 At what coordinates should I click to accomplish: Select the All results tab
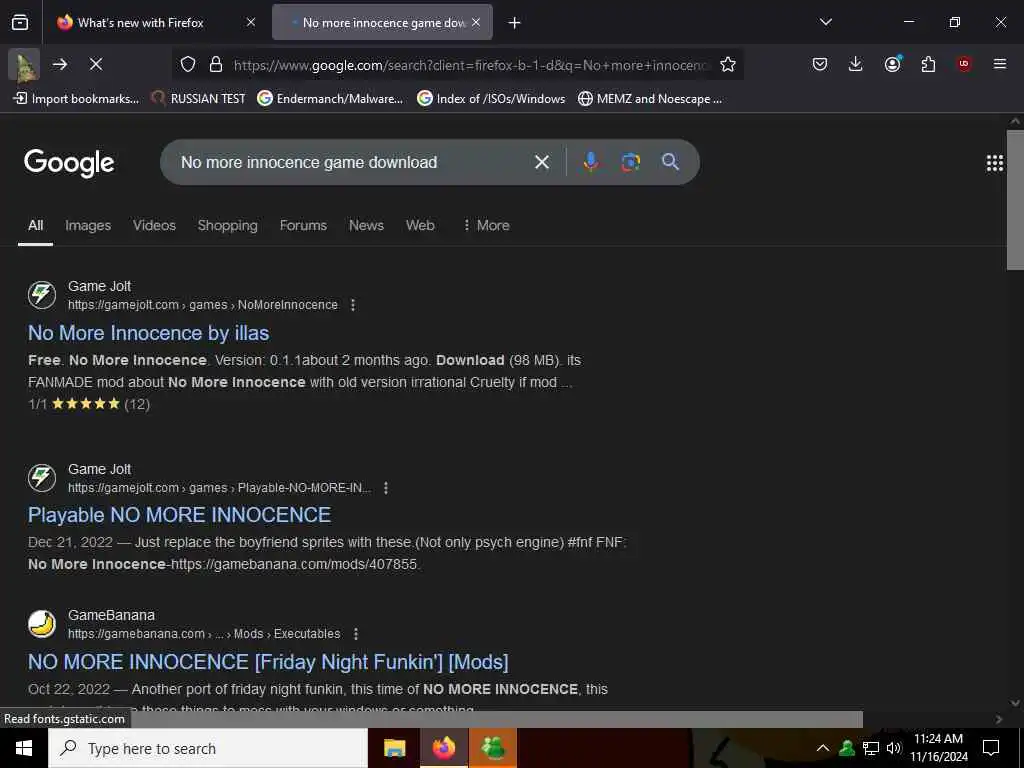click(35, 225)
